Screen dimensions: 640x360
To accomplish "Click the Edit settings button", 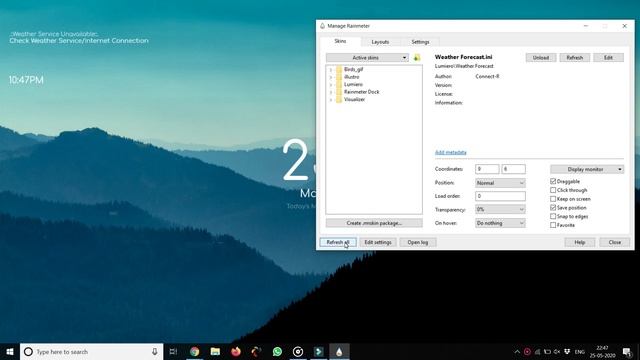I will [378, 242].
